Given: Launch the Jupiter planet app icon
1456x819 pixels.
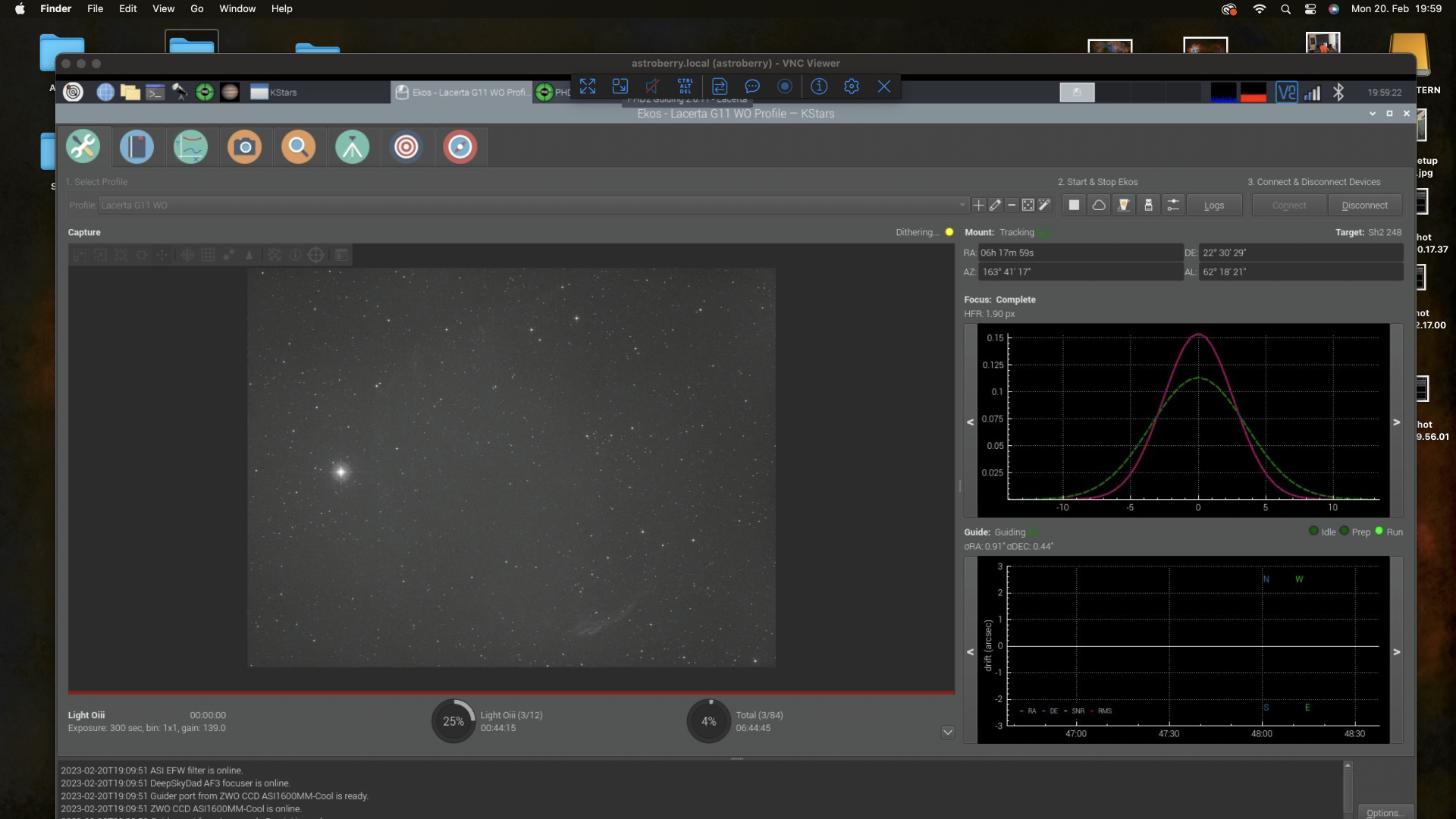Looking at the screenshot, I should [x=230, y=93].
